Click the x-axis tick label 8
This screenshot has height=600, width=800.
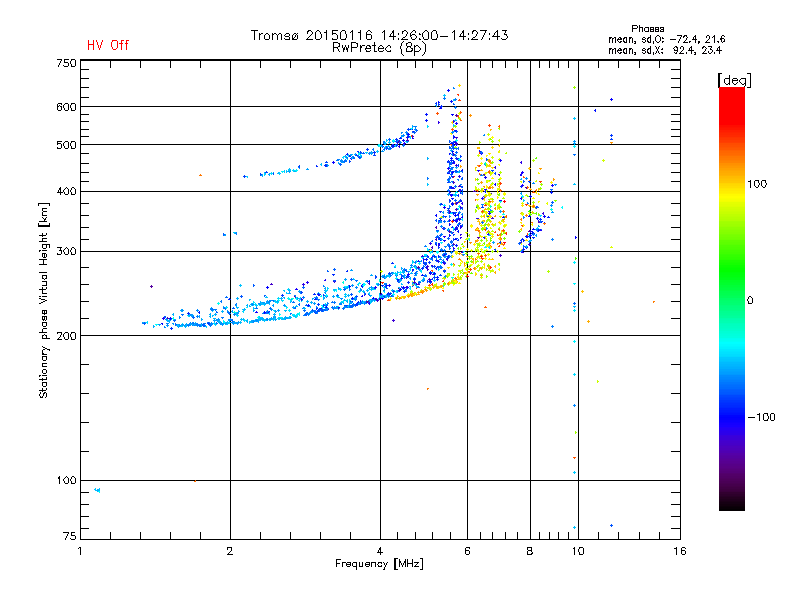(530, 551)
